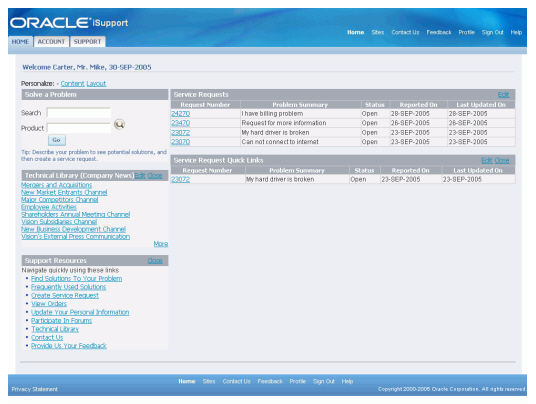Edit the Service Request Quick Links section
The image size is (536, 404).
(487, 161)
